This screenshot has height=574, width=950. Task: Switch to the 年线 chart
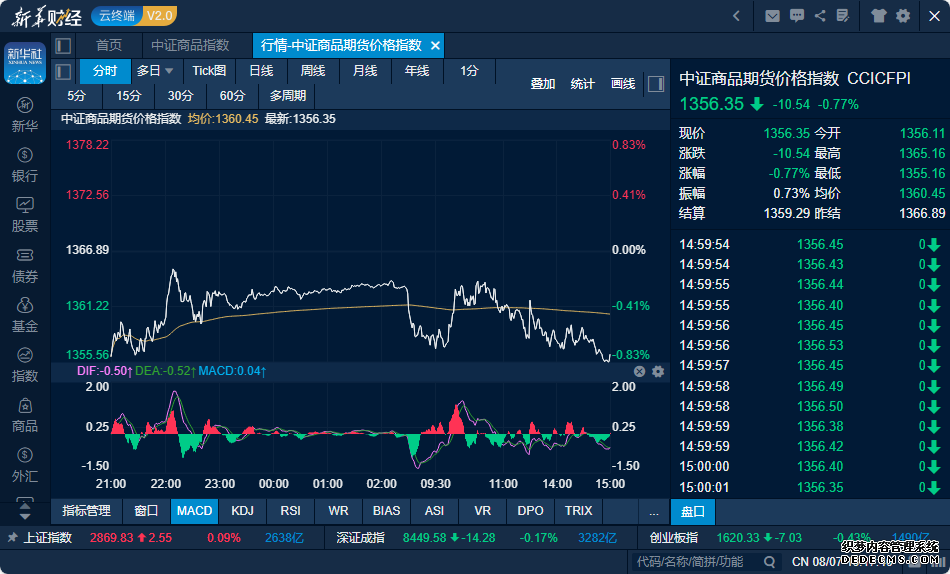(x=417, y=71)
